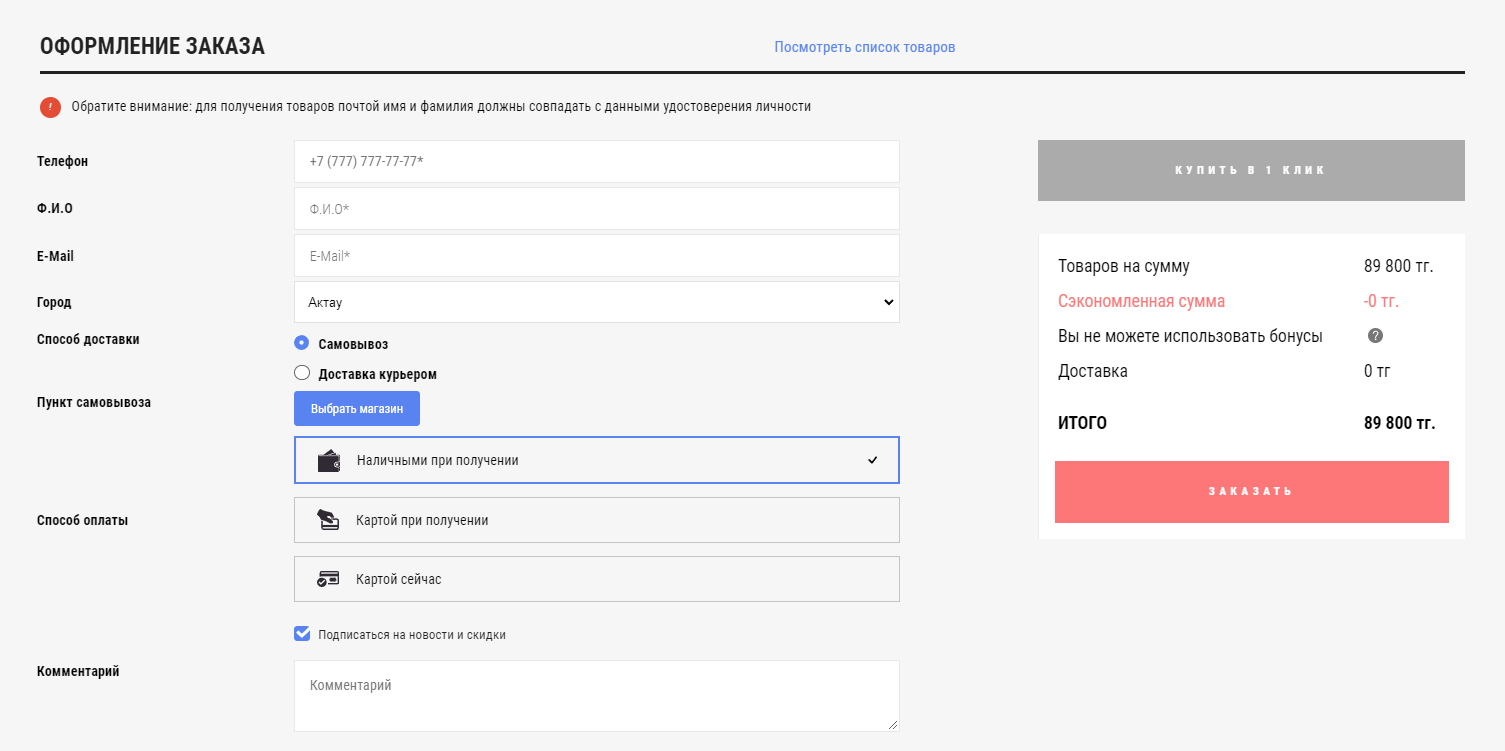Click the Выбрать магазин button
This screenshot has width=1505, height=751.
click(x=357, y=409)
